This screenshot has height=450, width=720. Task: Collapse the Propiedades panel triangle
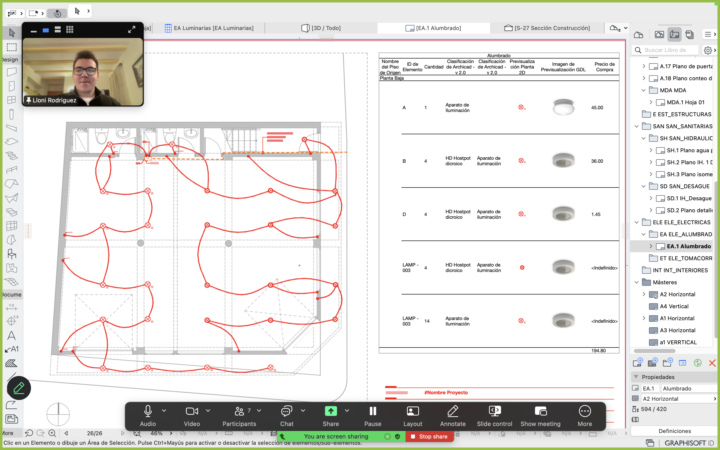tap(636, 377)
